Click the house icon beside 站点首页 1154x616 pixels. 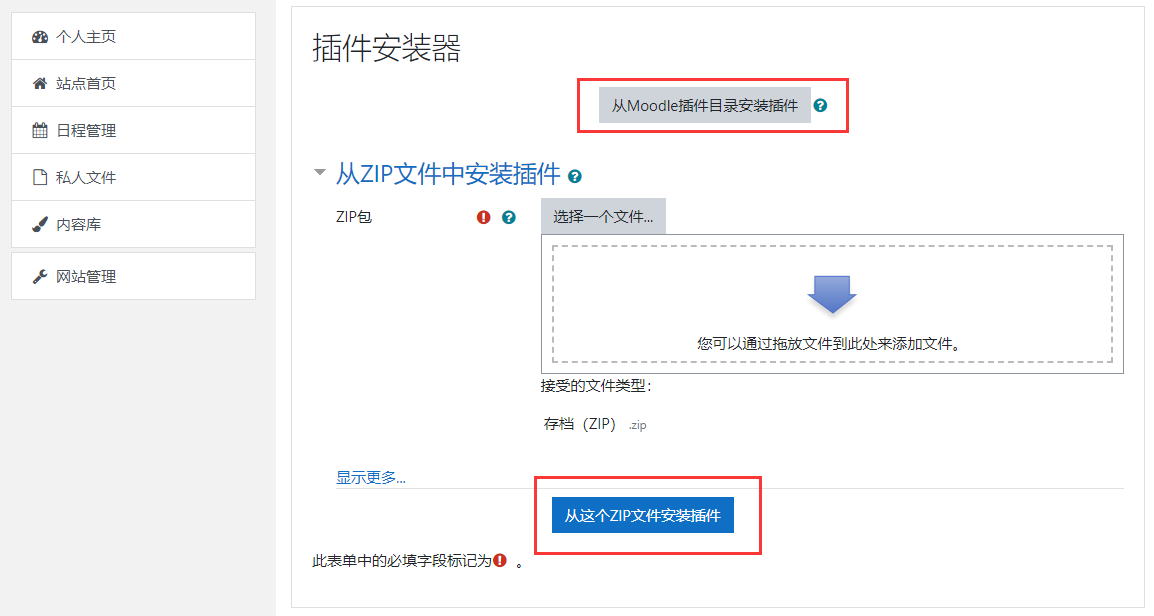click(x=40, y=84)
